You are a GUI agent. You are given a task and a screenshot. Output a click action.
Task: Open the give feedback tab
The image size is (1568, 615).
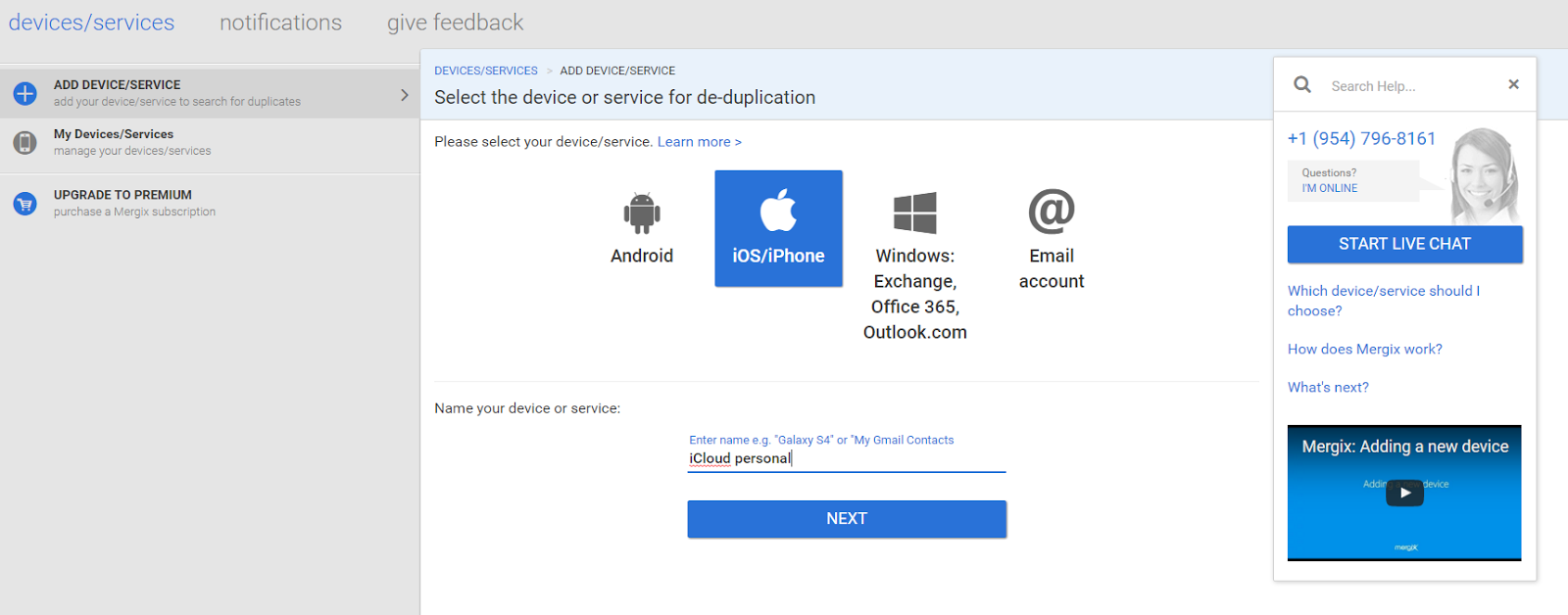455,23
